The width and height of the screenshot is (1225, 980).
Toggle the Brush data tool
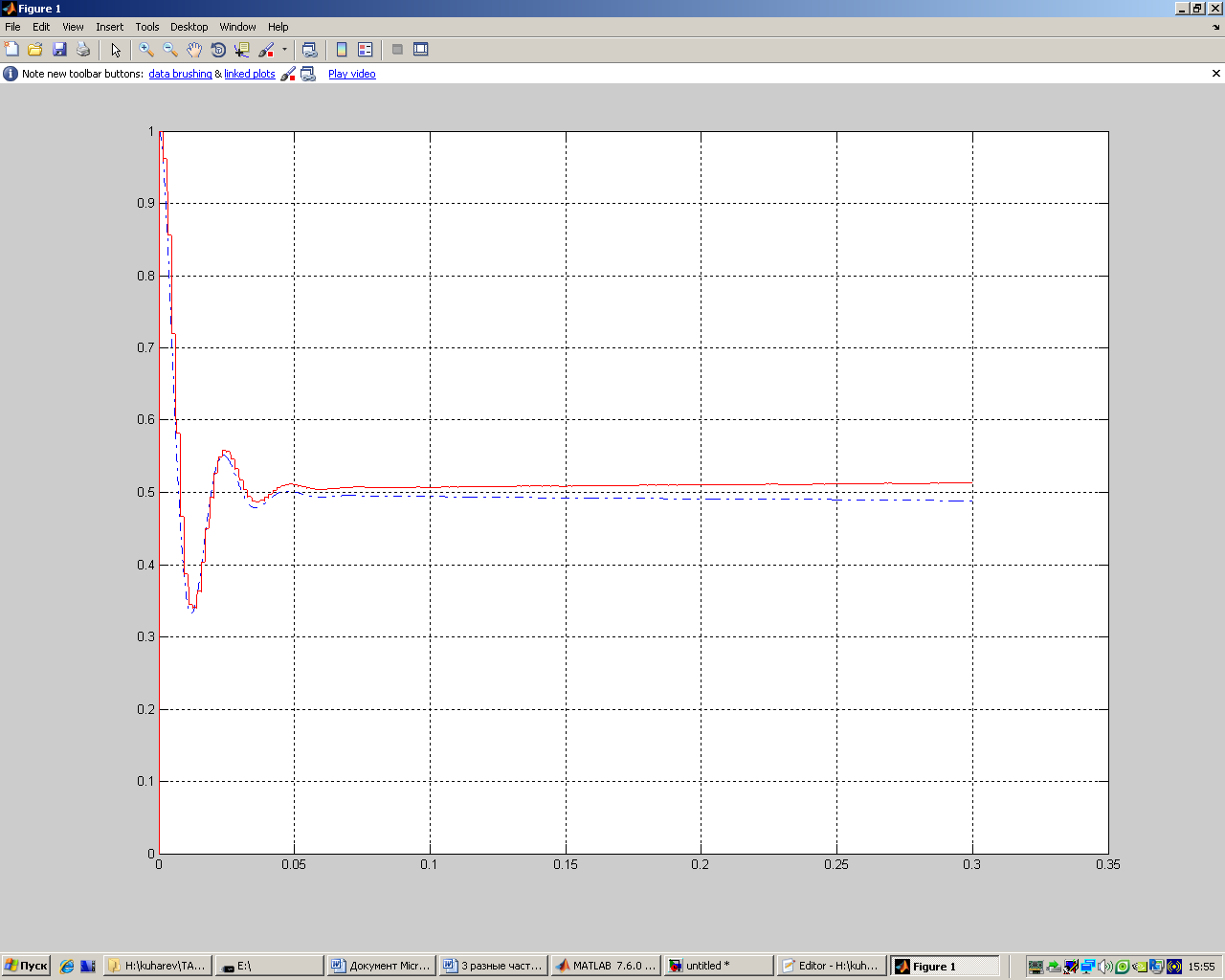(x=267, y=49)
